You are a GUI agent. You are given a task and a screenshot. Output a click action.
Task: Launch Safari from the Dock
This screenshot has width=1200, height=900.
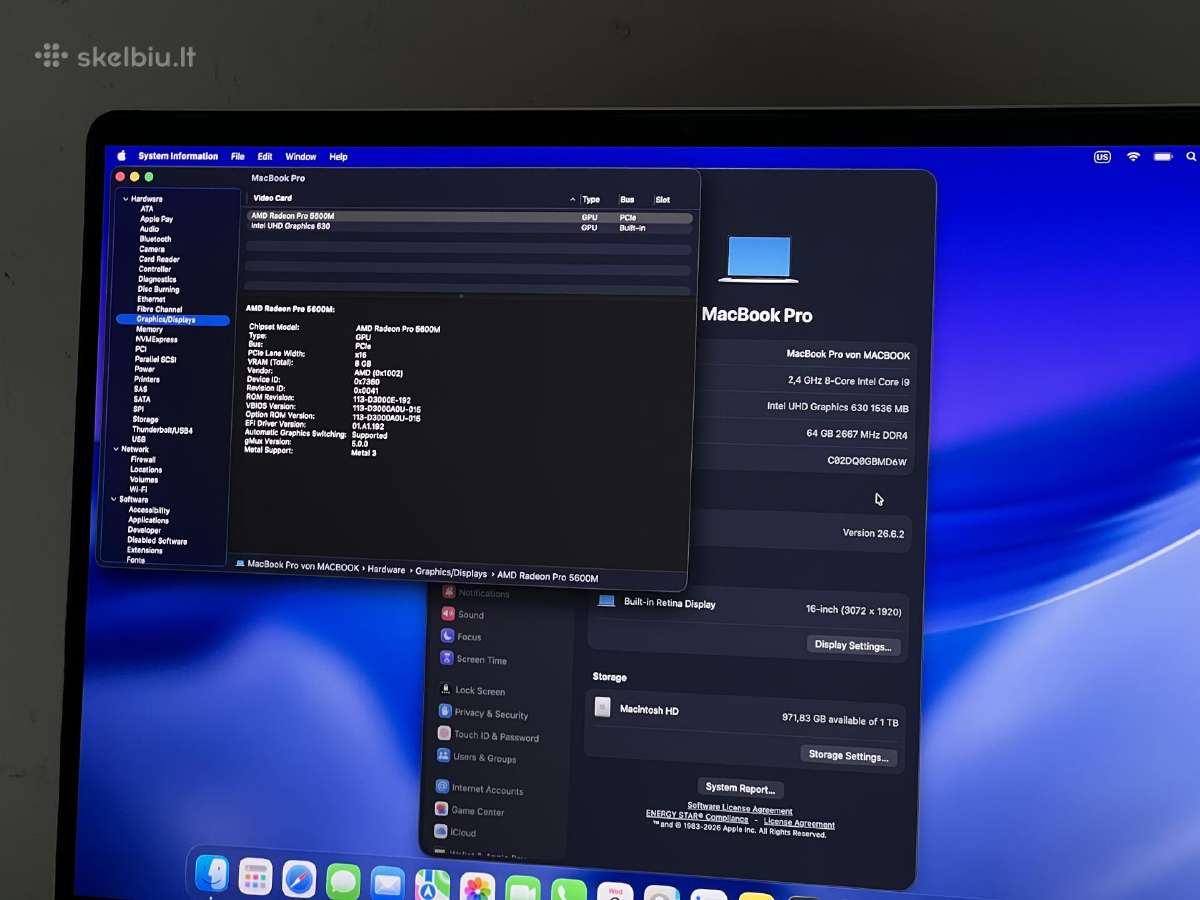(x=299, y=879)
